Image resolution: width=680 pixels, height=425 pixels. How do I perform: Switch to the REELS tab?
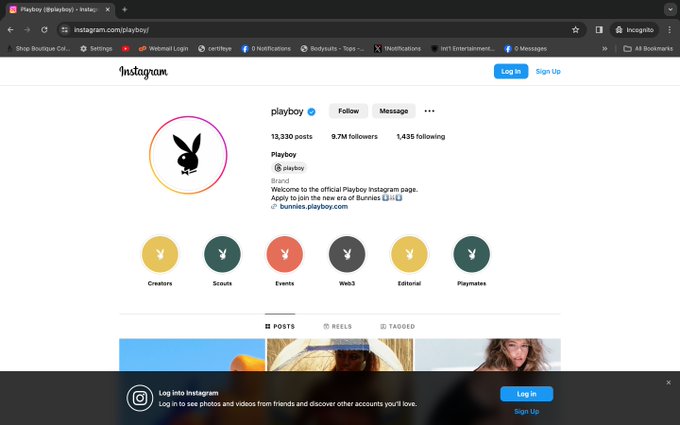[x=338, y=327]
